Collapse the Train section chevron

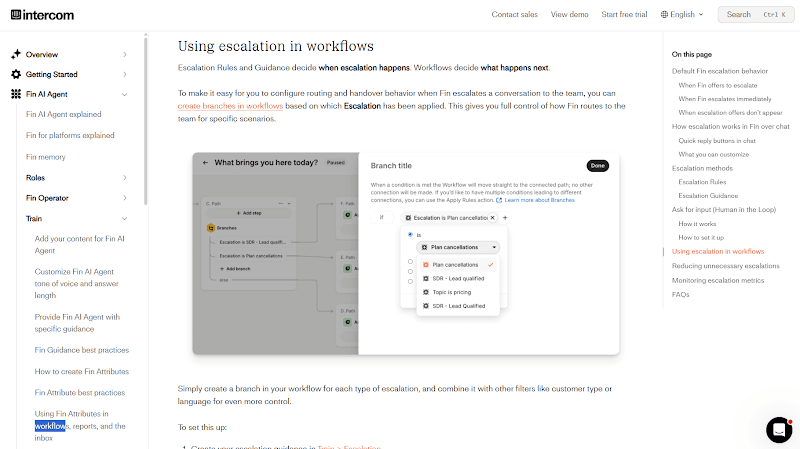124,218
